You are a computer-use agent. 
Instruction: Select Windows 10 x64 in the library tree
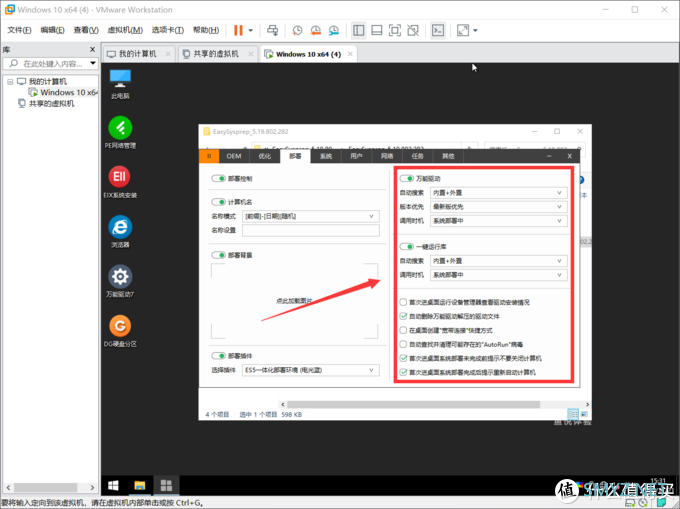(x=63, y=92)
